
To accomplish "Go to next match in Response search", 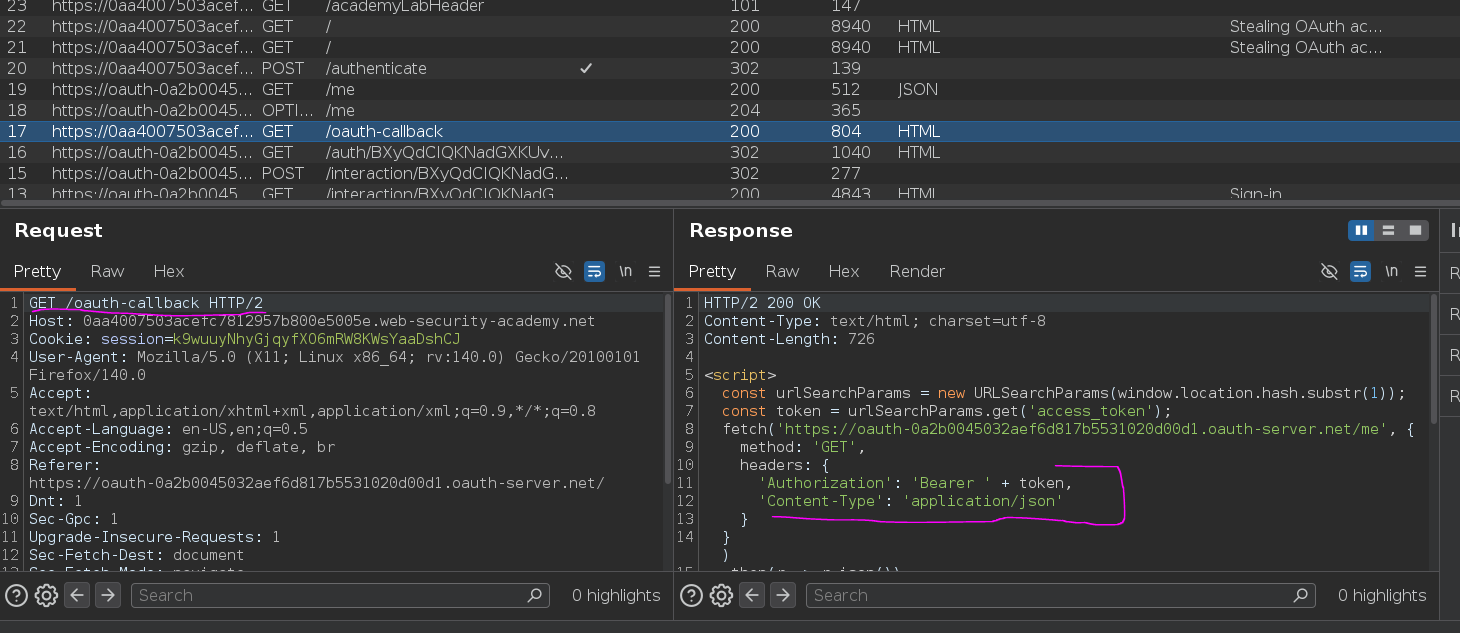I will click(782, 596).
